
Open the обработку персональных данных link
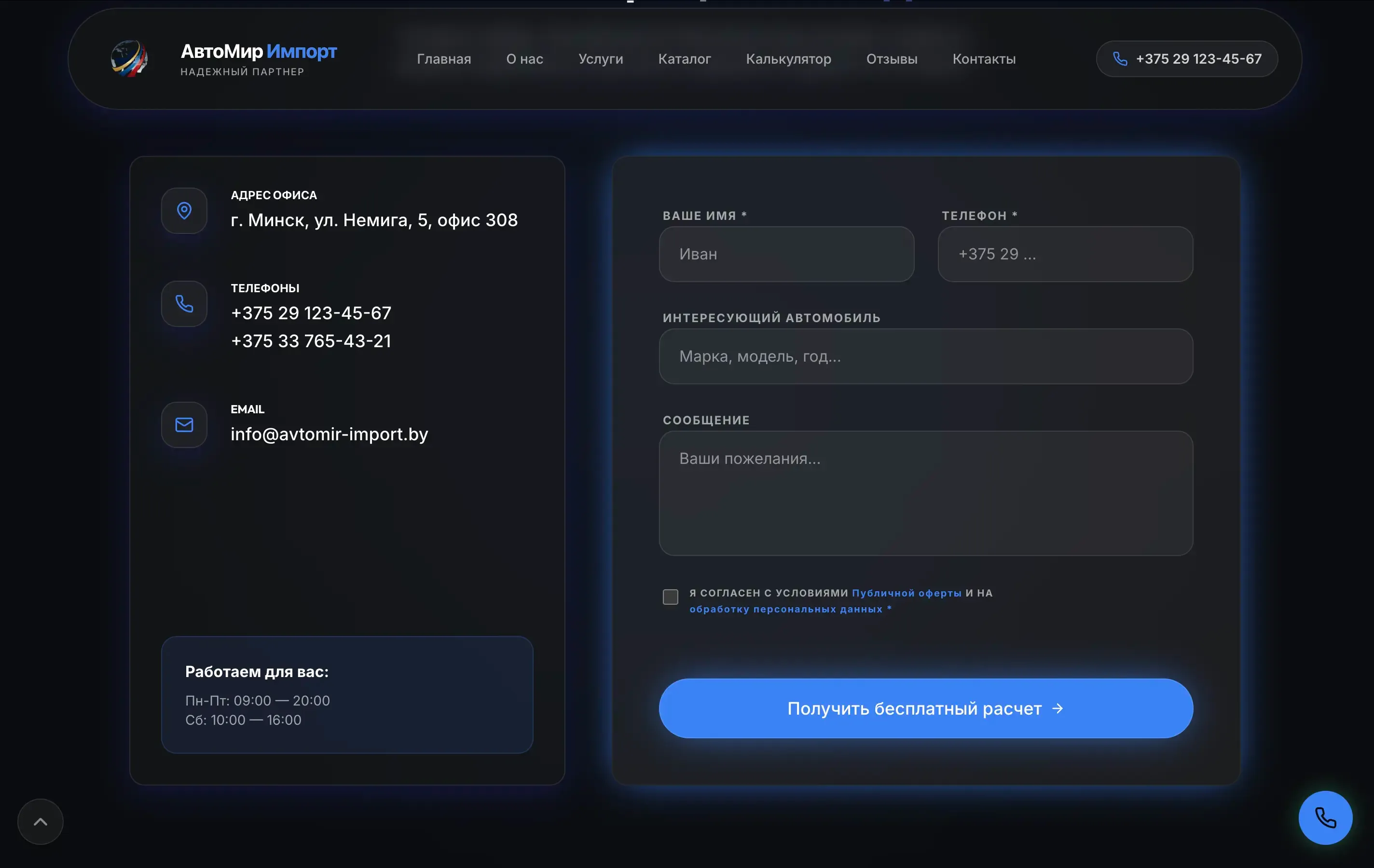786,609
